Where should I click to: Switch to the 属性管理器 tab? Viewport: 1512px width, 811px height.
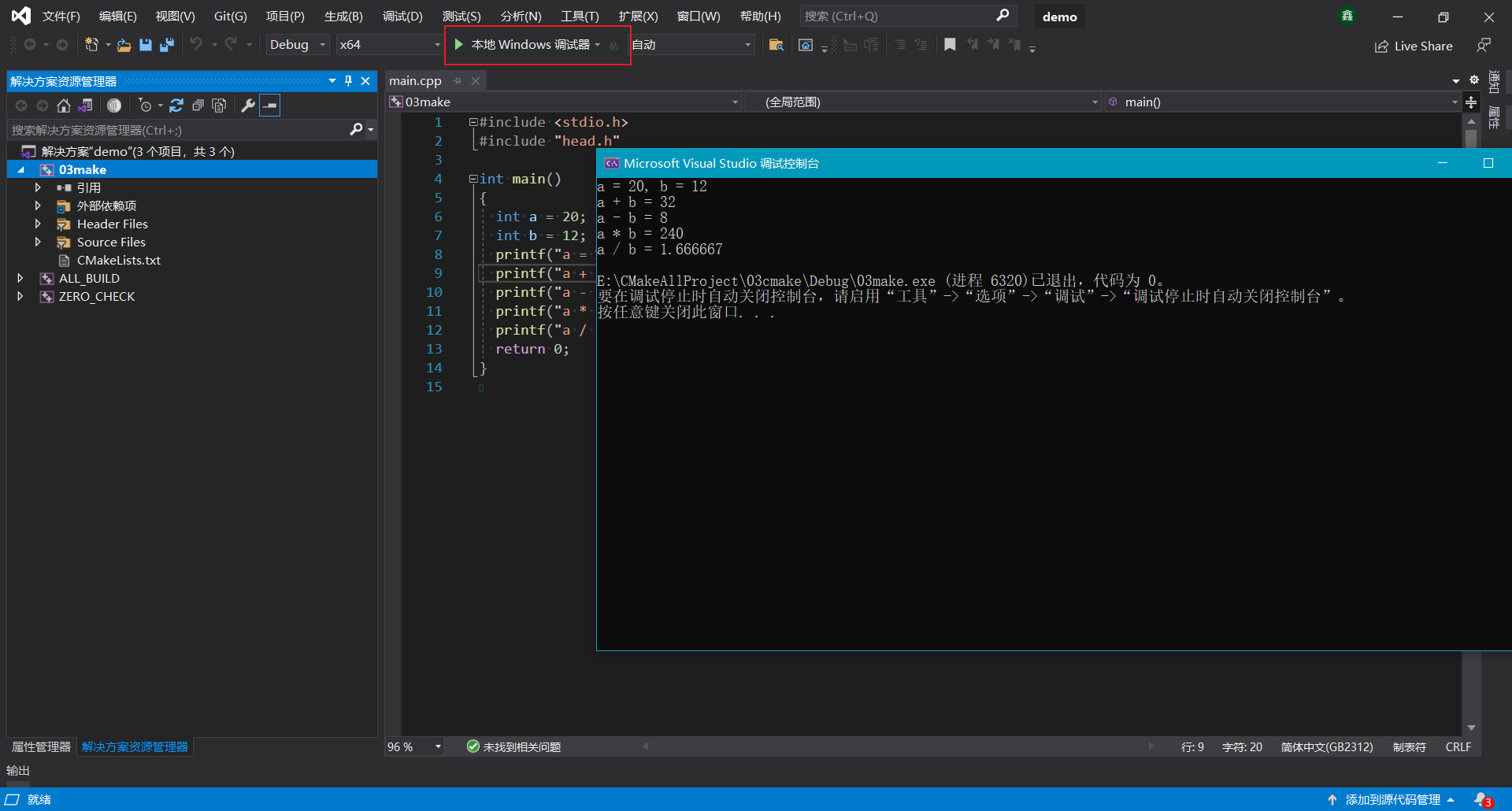point(41,747)
